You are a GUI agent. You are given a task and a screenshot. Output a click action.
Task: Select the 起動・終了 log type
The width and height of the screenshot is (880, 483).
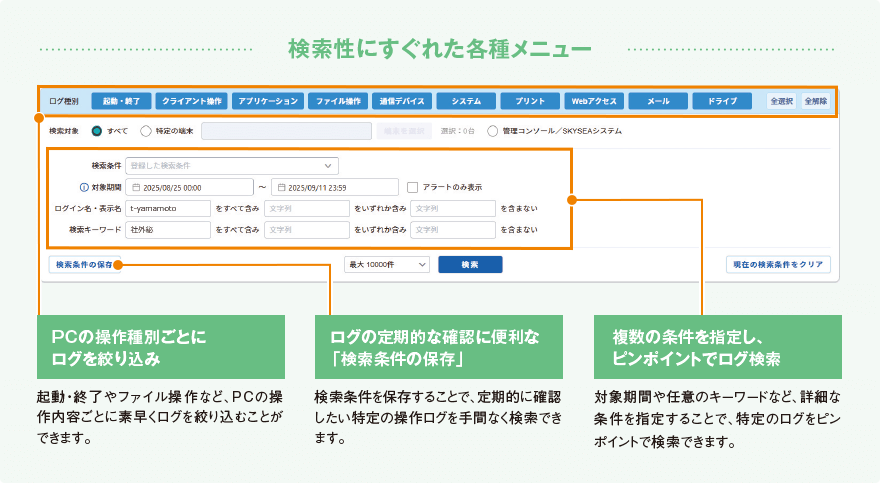pos(121,101)
